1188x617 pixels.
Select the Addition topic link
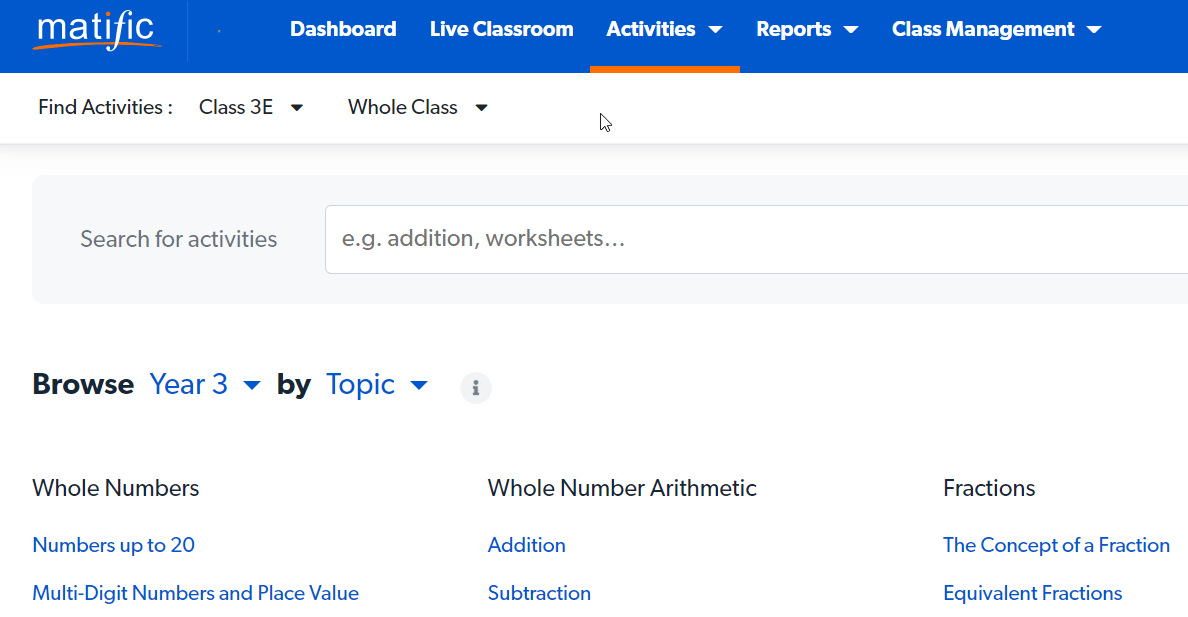click(526, 545)
